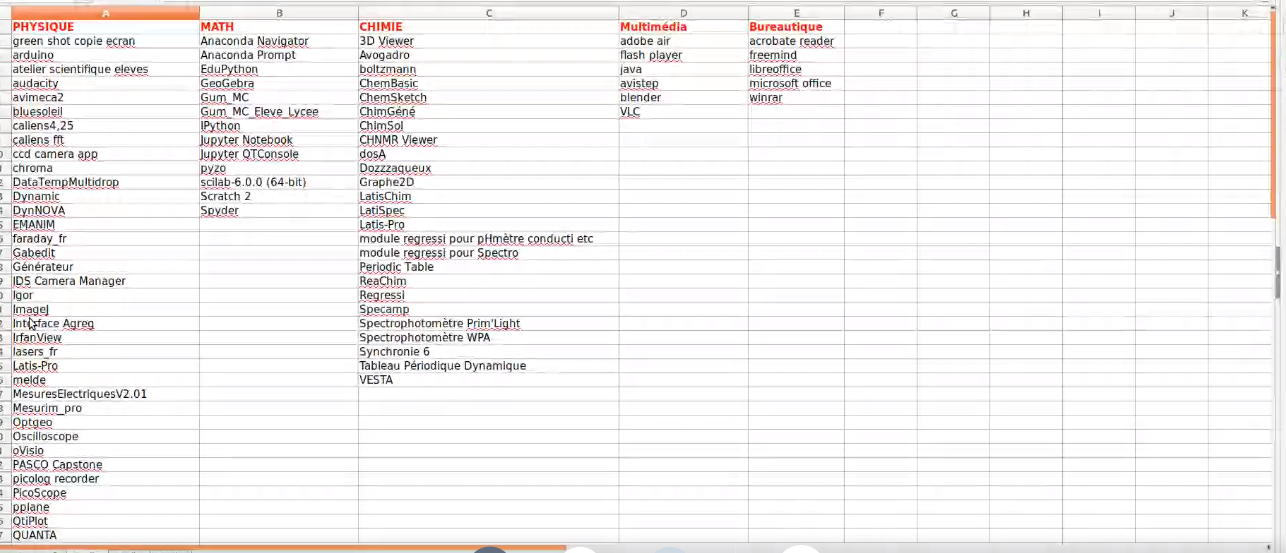Viewport: 1286px width, 553px height.
Task: Select the 'acrobate reader' cell
Action: (x=796, y=41)
